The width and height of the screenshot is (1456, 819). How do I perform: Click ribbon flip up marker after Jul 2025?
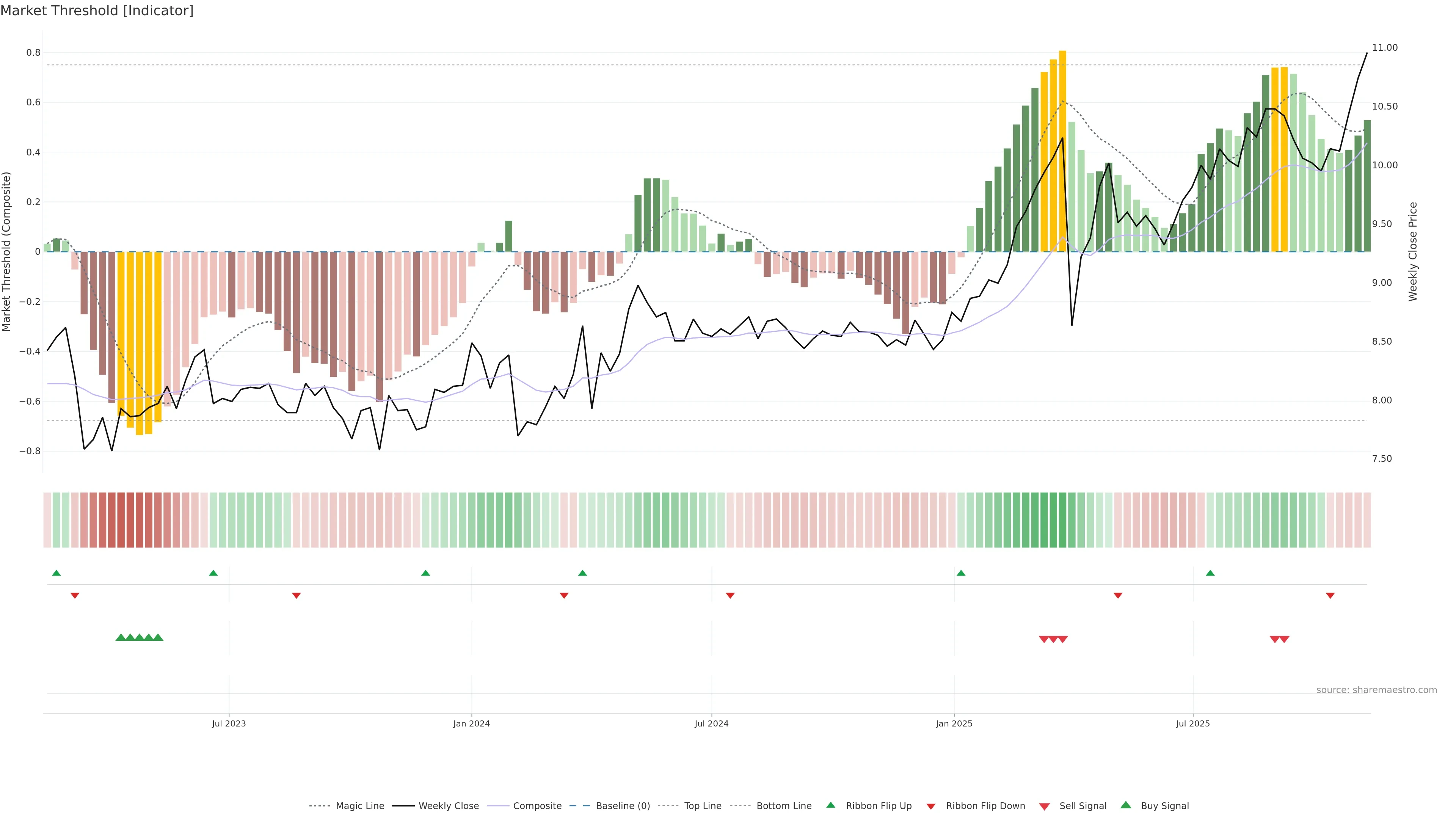1210,573
